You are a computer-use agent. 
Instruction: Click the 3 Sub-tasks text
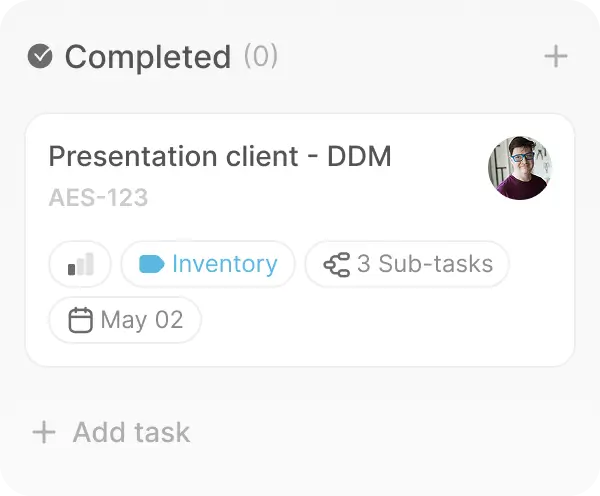pyautogui.click(x=425, y=264)
